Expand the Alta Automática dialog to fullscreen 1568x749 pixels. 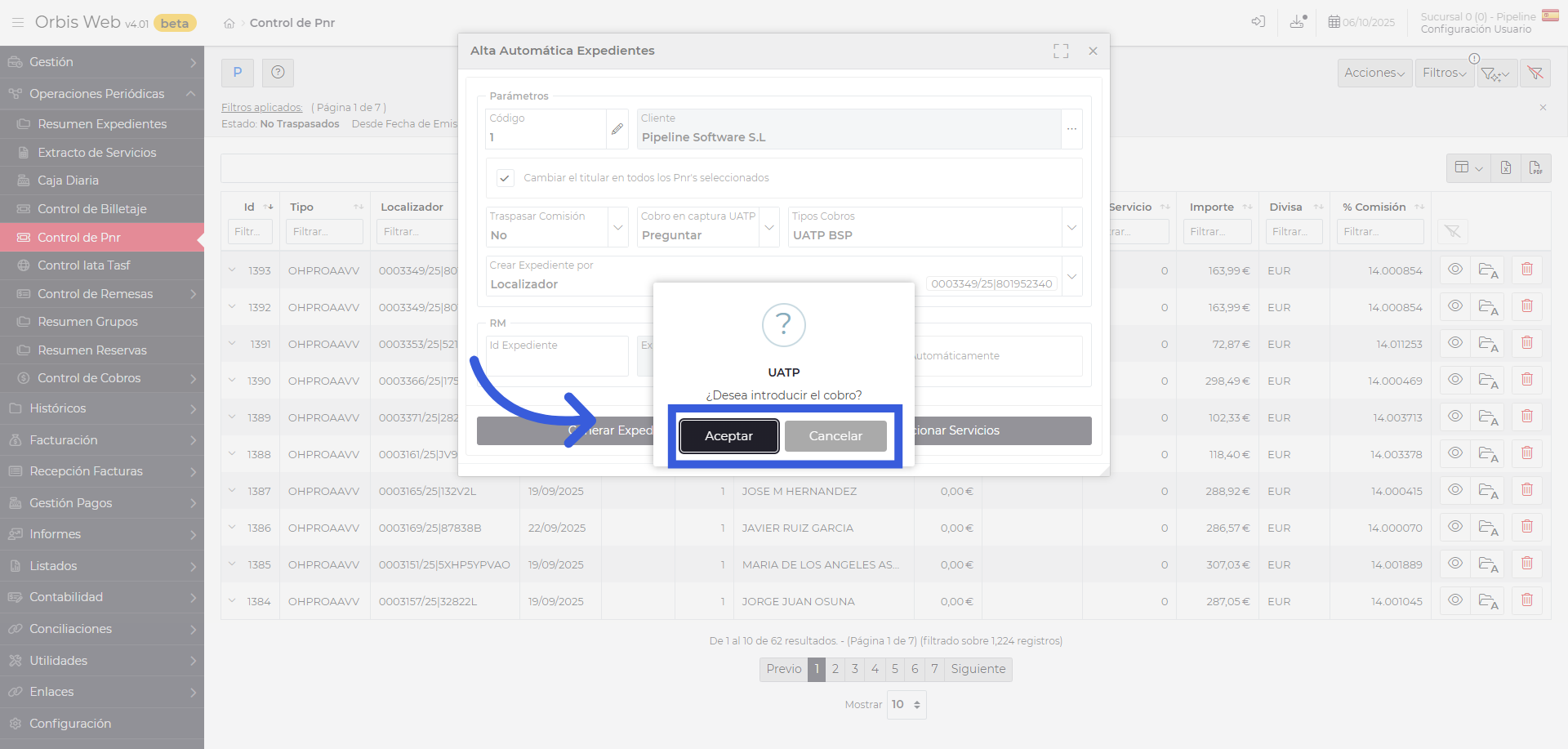1061,51
